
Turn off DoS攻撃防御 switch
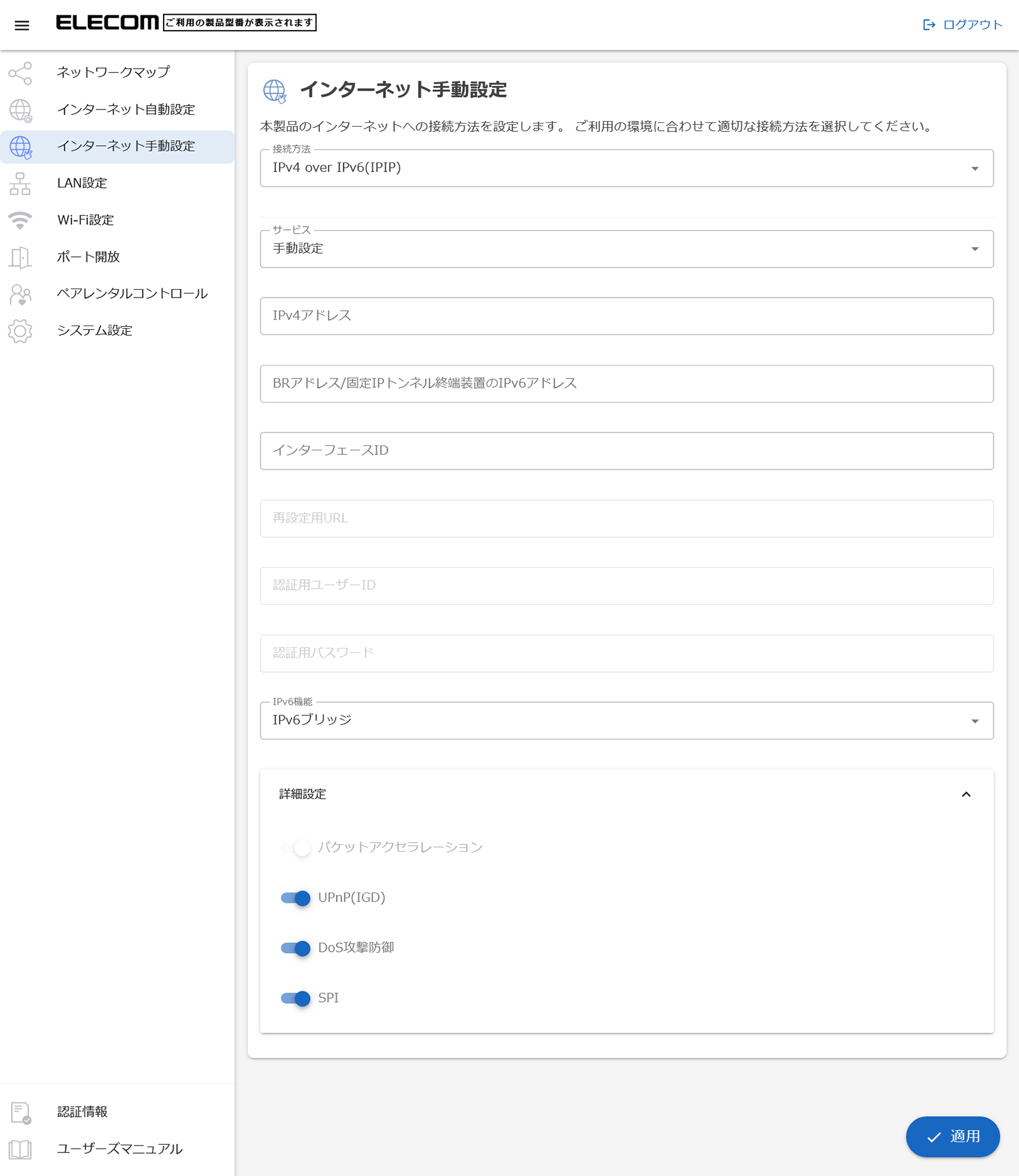point(296,949)
